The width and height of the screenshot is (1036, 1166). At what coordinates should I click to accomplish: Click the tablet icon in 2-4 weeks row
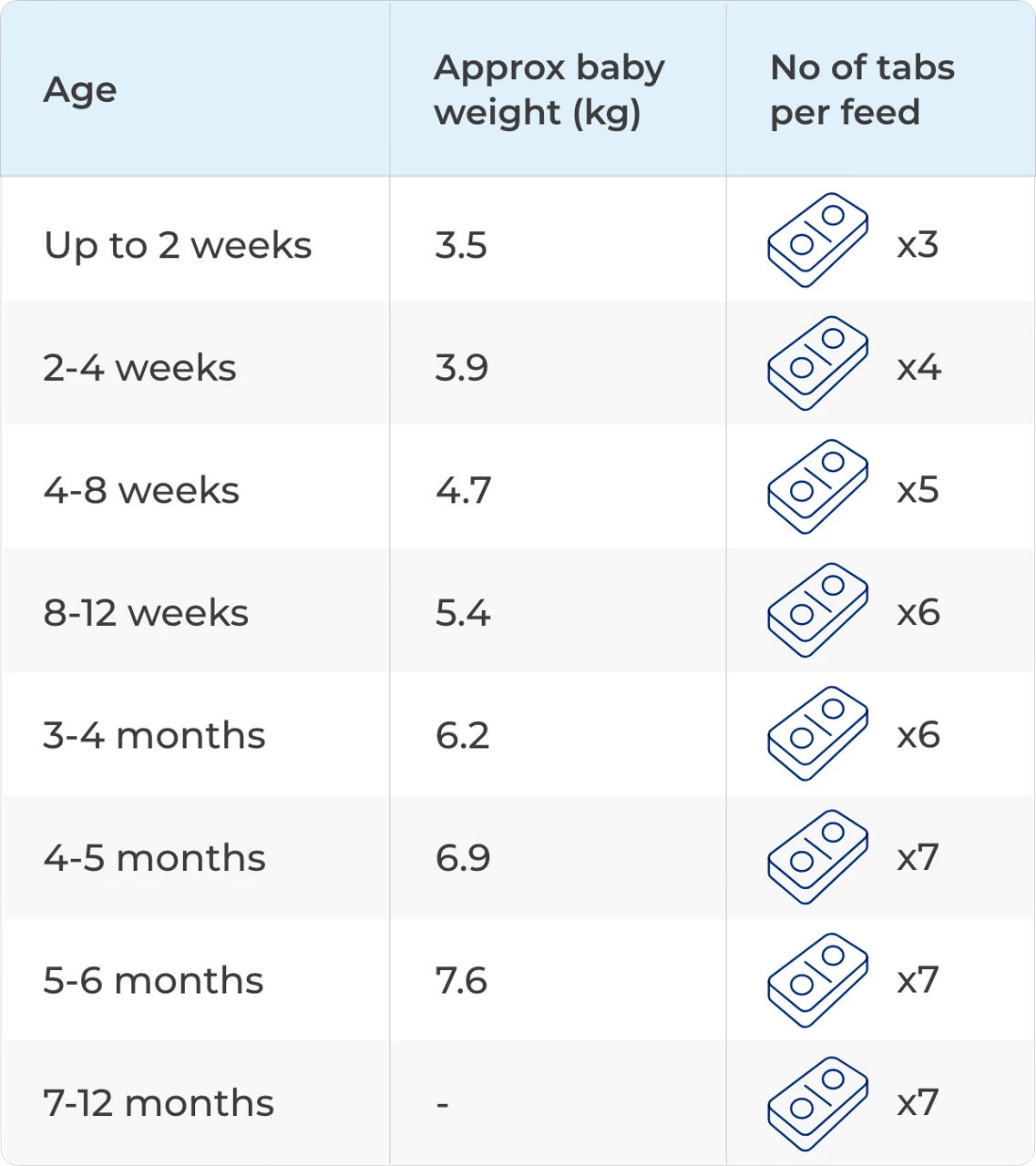click(x=817, y=363)
